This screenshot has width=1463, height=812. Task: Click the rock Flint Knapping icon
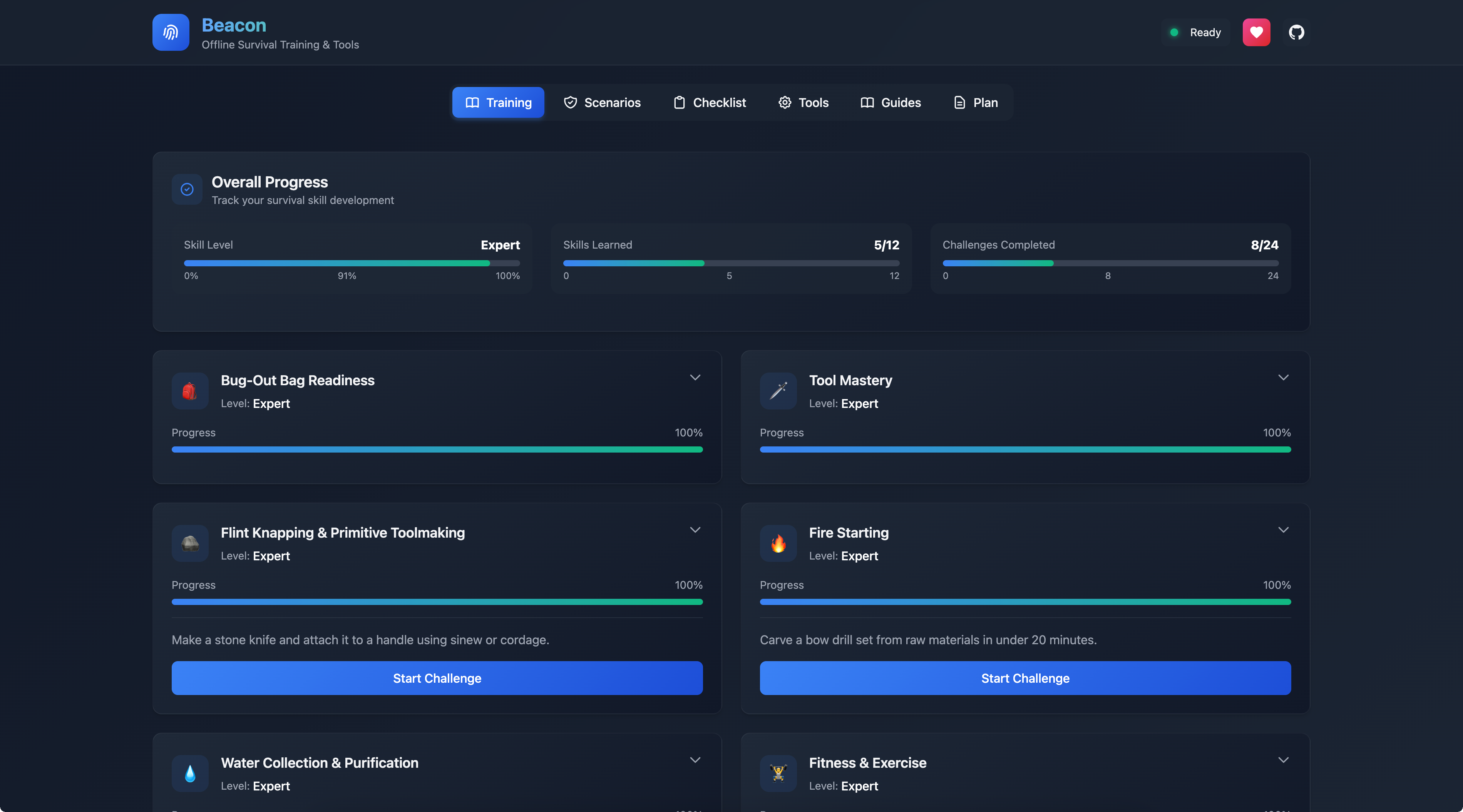coord(190,543)
